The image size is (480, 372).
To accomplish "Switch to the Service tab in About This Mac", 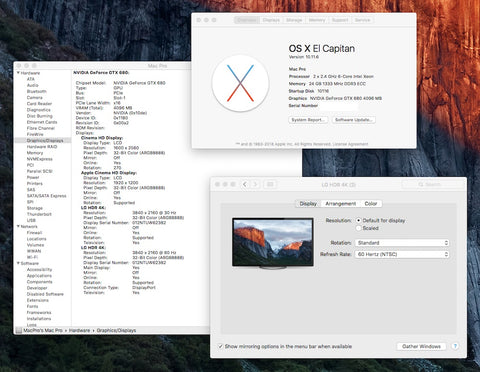I will coord(362,20).
